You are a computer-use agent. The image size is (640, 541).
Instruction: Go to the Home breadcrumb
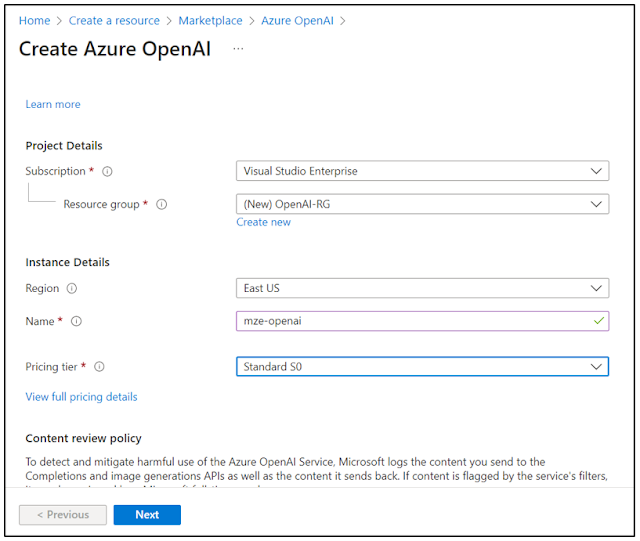pyautogui.click(x=35, y=21)
